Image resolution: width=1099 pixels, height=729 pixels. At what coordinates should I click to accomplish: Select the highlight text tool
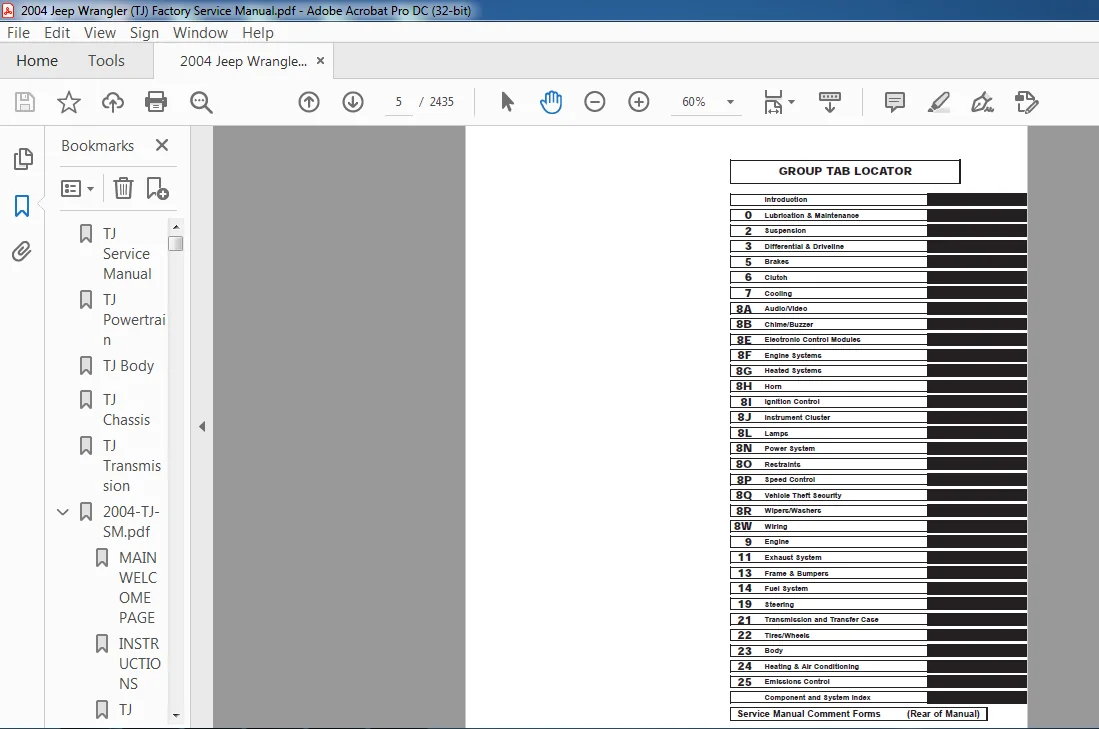938,102
